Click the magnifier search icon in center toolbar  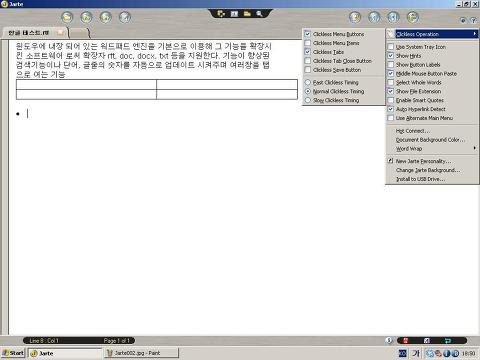[259, 14]
